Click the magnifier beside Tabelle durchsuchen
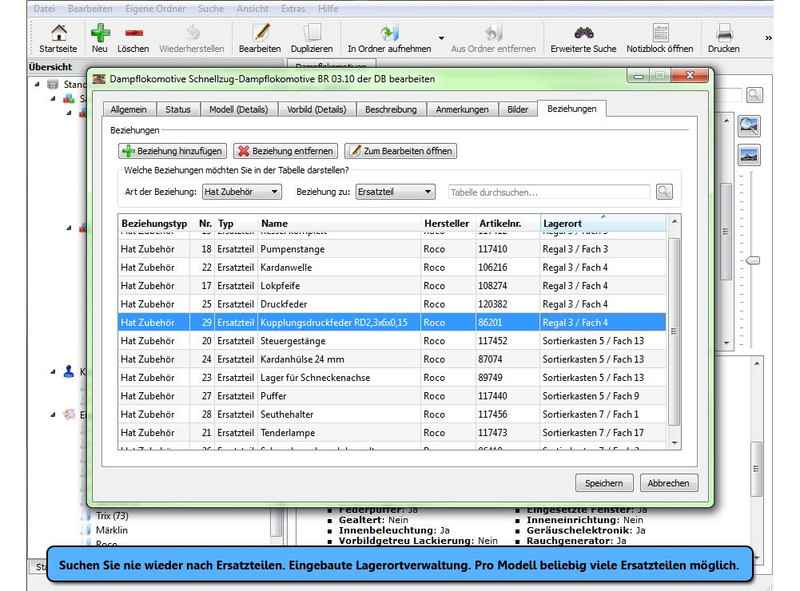Viewport: 800px width, 591px height. [x=664, y=192]
